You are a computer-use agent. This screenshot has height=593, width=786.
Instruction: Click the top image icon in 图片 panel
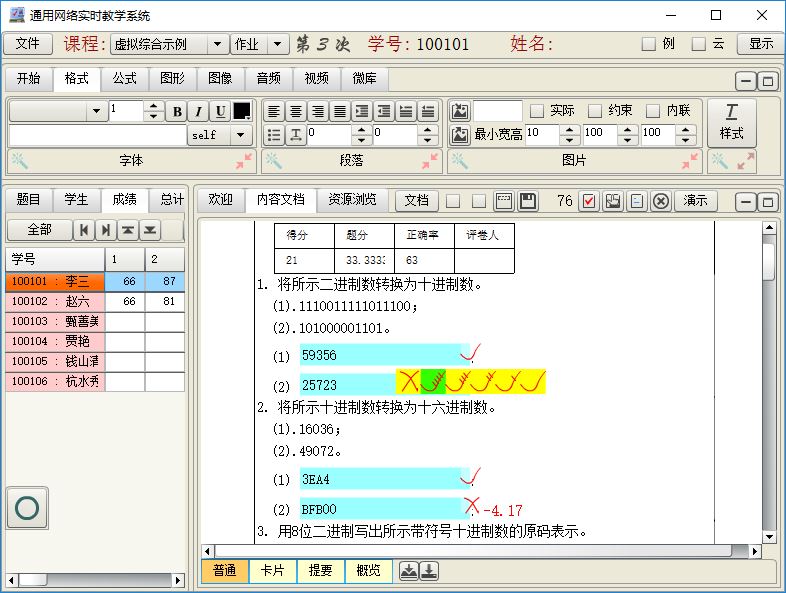pyautogui.click(x=460, y=111)
